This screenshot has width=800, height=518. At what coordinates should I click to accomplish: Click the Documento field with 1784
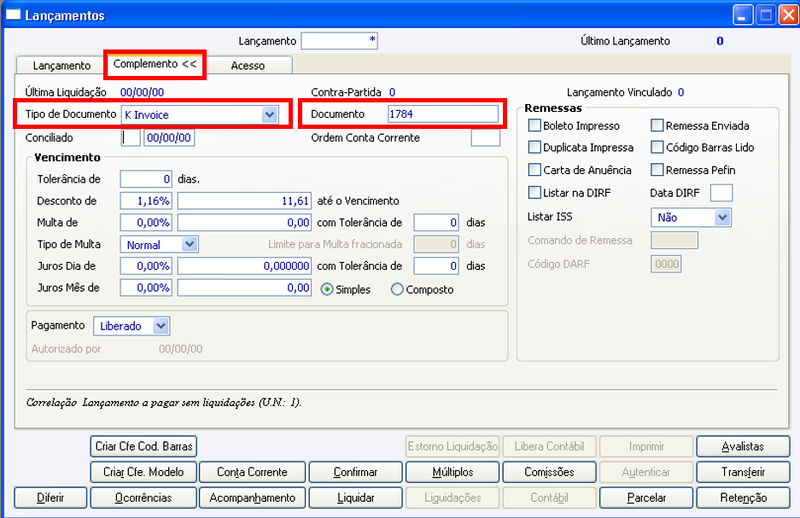tap(443, 114)
